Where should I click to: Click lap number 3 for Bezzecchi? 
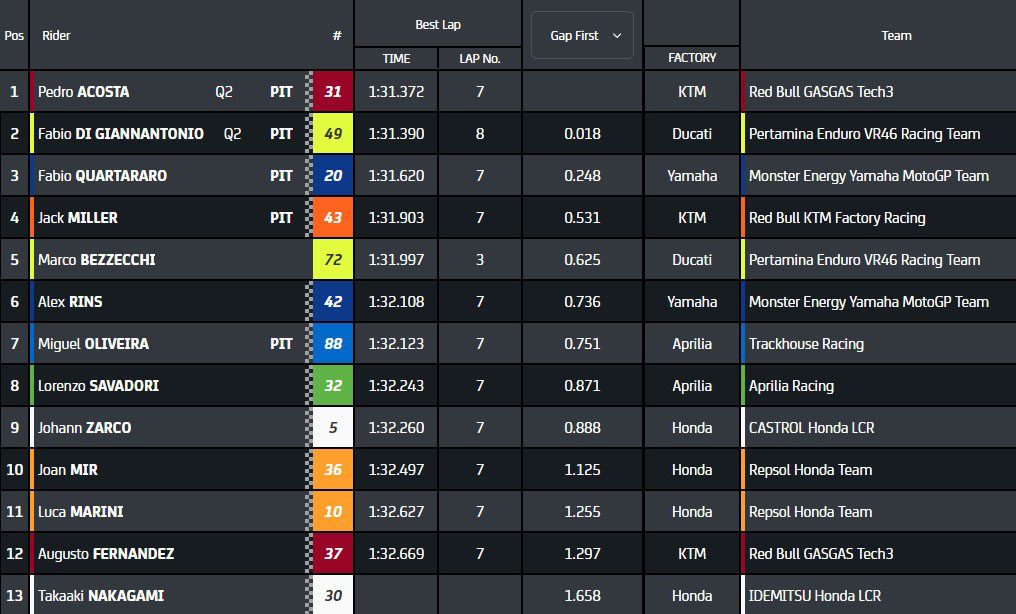click(479, 260)
